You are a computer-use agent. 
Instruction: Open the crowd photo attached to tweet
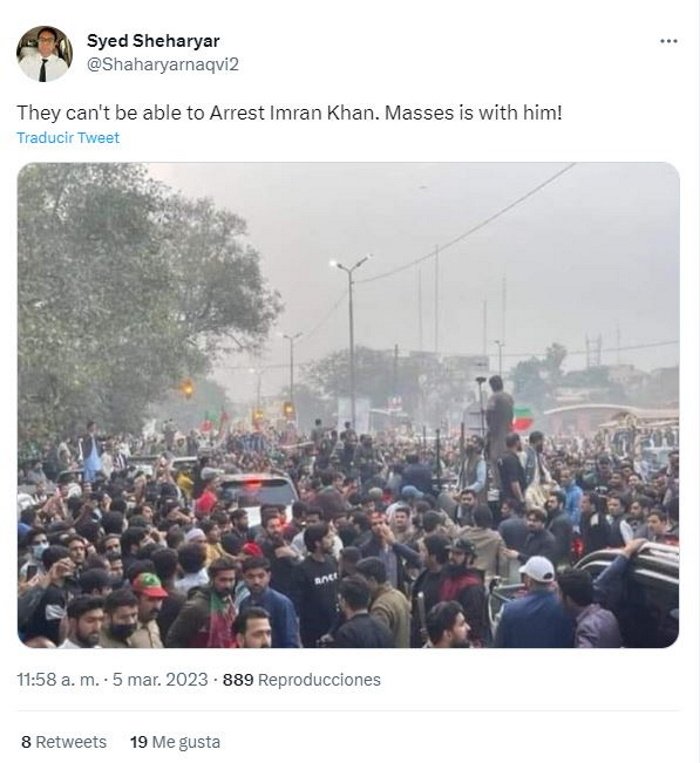[348, 405]
